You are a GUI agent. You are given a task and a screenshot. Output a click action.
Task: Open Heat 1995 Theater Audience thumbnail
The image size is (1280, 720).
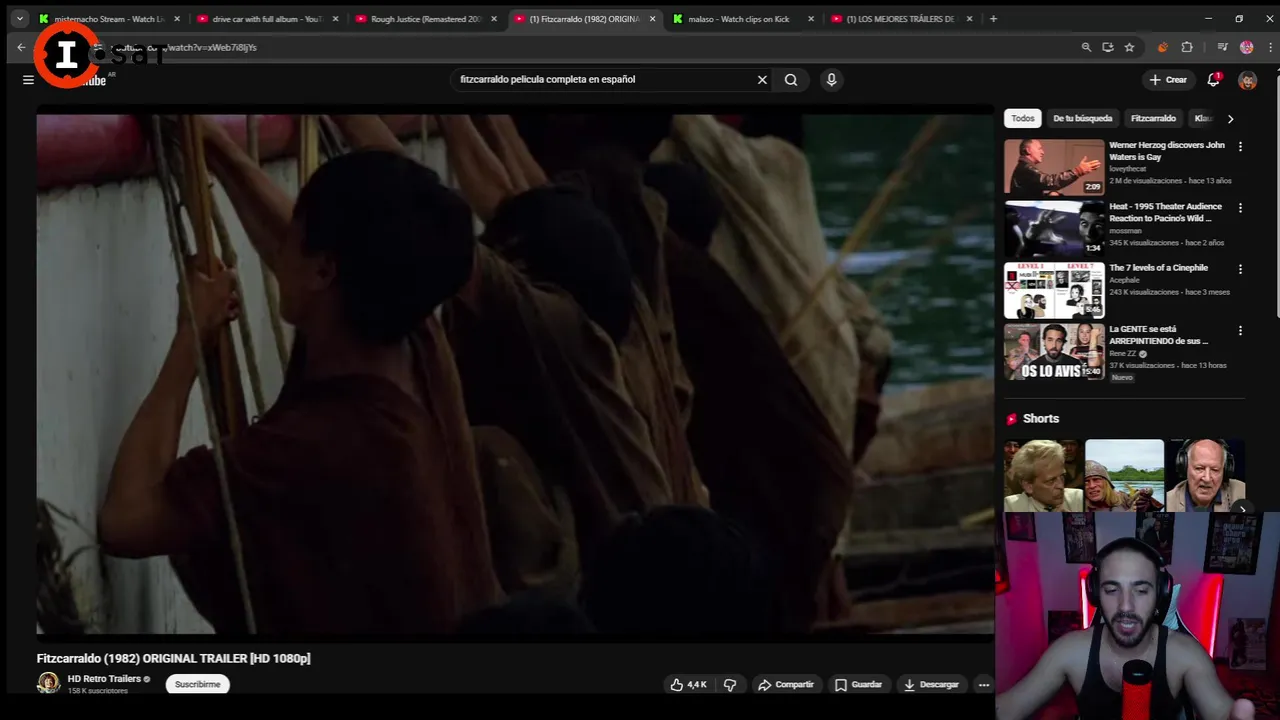1054,228
